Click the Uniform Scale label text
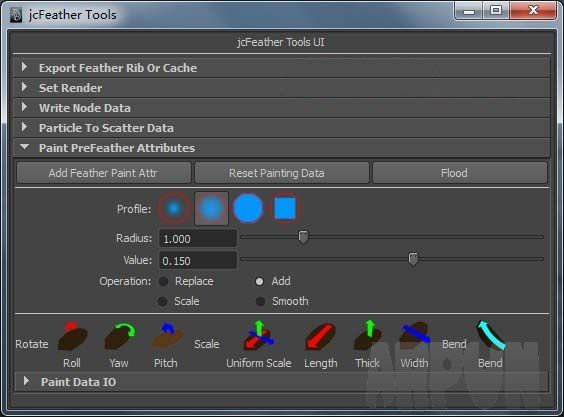 pos(259,363)
